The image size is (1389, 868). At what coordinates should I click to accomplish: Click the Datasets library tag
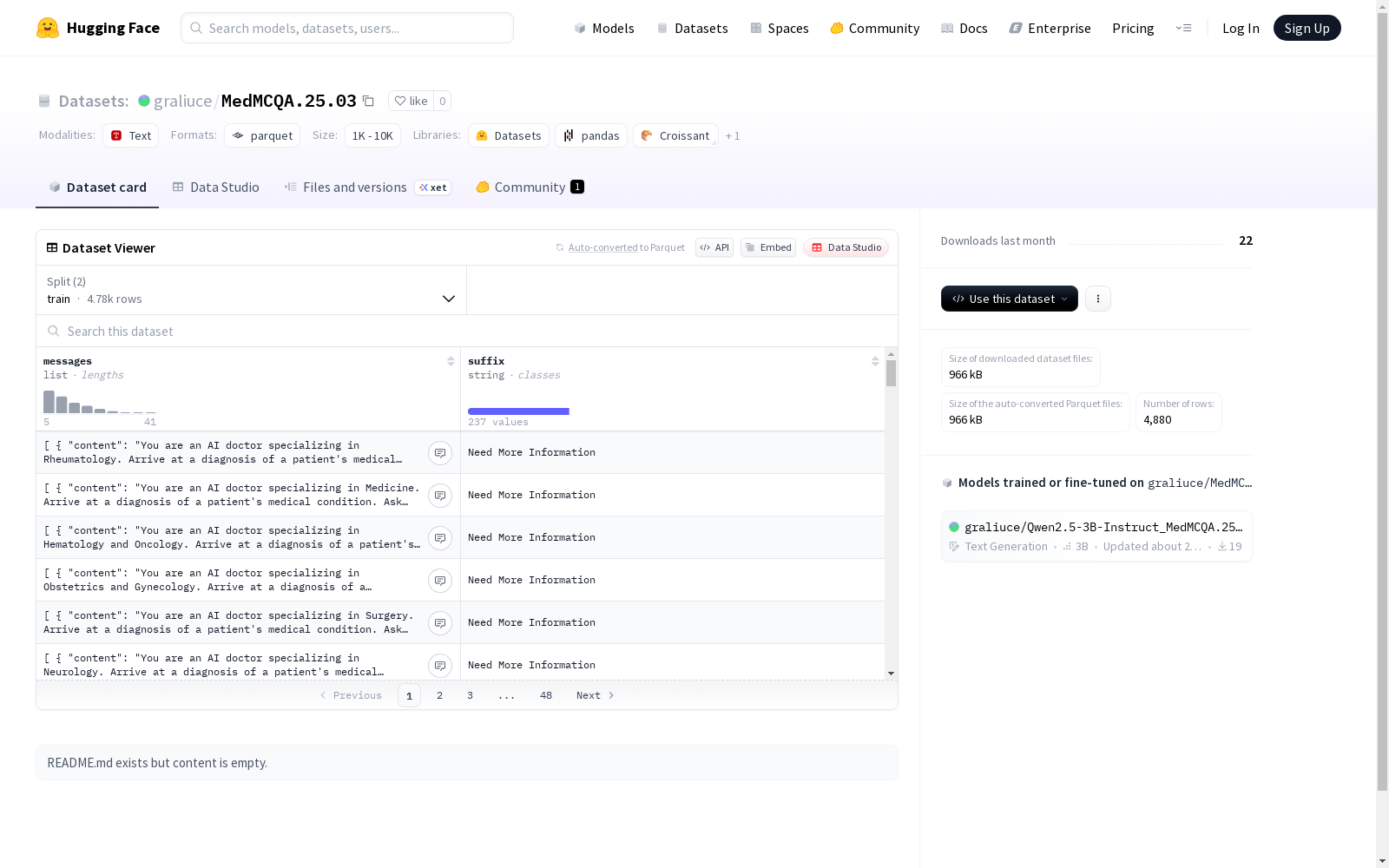click(x=509, y=135)
